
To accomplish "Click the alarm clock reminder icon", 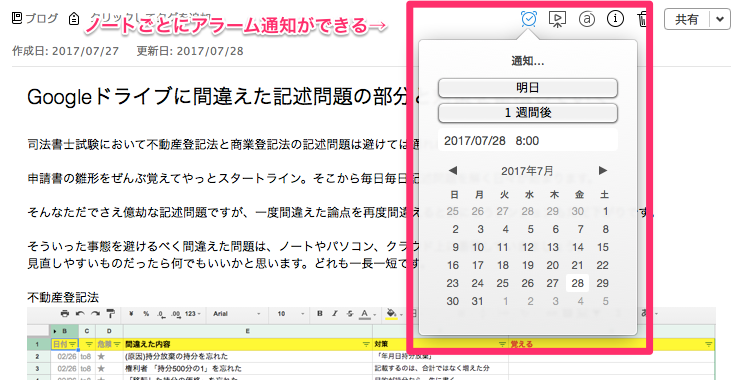I will 528,19.
